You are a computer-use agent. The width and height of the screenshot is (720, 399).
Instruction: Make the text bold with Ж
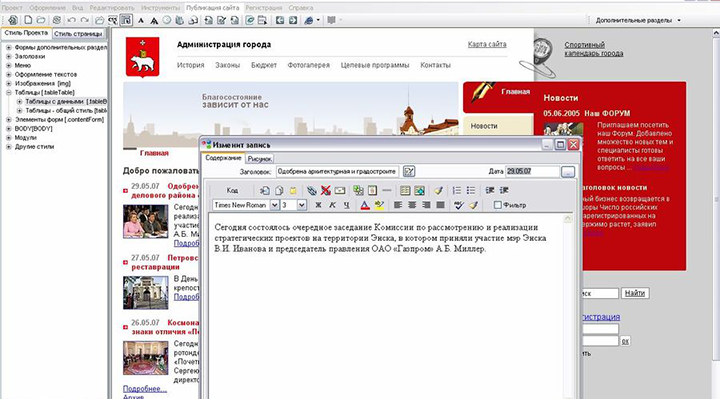click(318, 205)
